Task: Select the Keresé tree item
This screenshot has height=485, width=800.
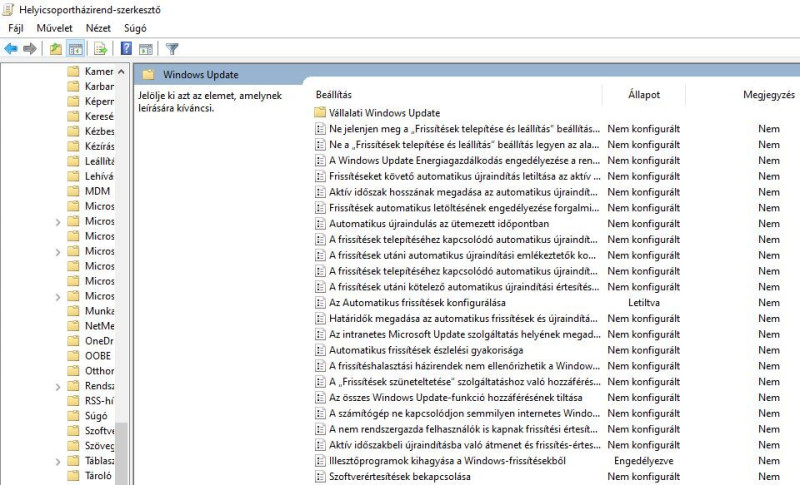Action: point(99,116)
